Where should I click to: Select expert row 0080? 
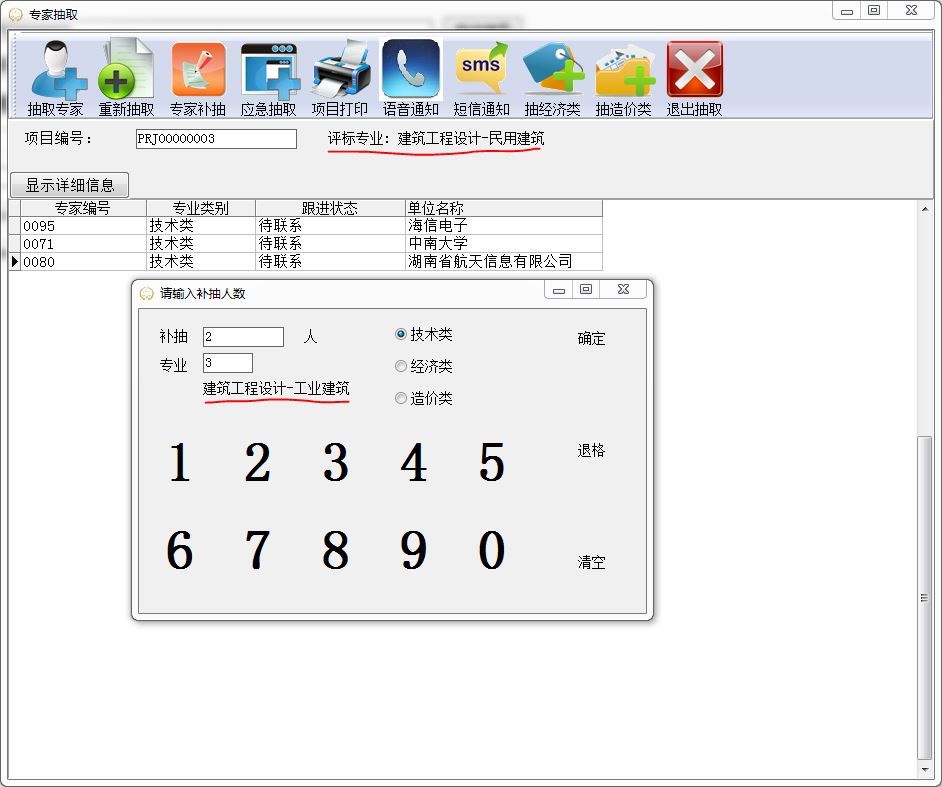(x=306, y=261)
